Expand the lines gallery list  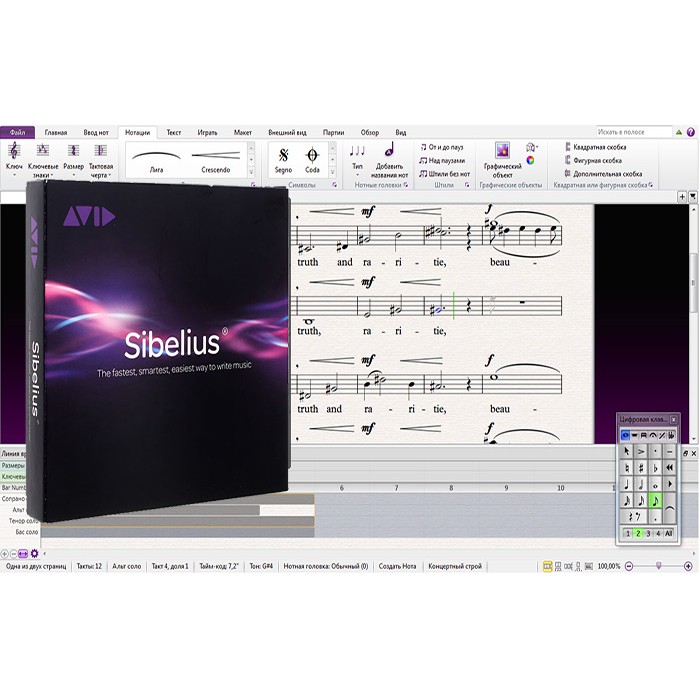tap(251, 172)
